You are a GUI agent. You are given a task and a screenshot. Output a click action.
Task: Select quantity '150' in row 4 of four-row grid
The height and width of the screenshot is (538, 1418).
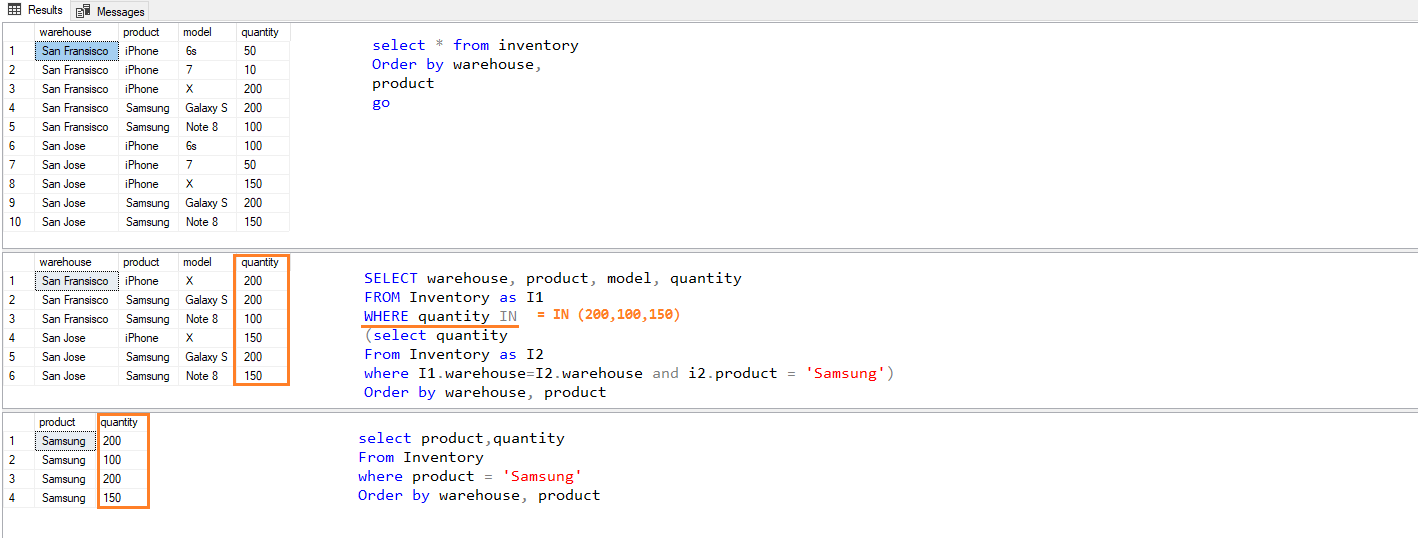(123, 498)
